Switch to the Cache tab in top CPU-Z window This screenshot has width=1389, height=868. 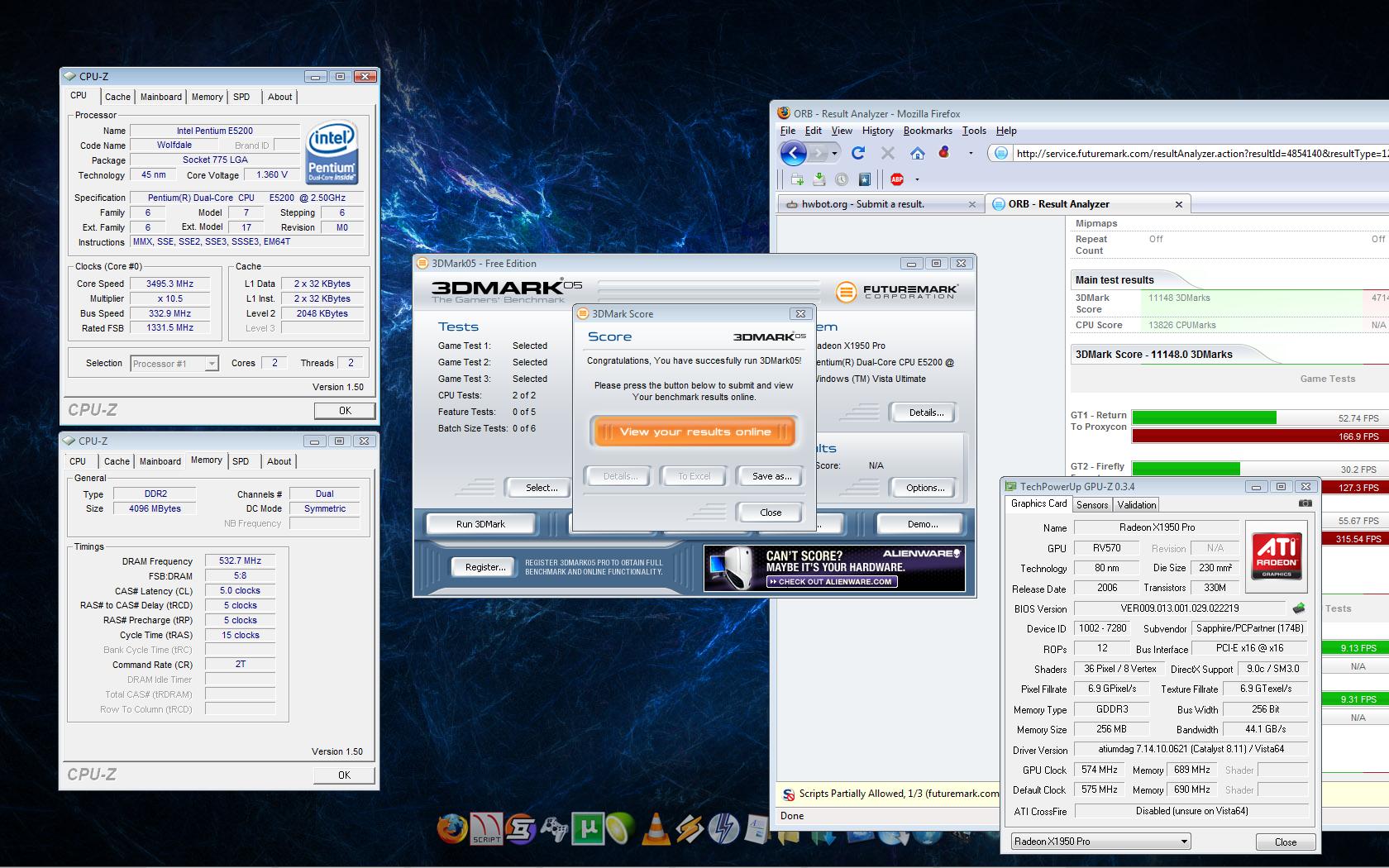coord(117,97)
